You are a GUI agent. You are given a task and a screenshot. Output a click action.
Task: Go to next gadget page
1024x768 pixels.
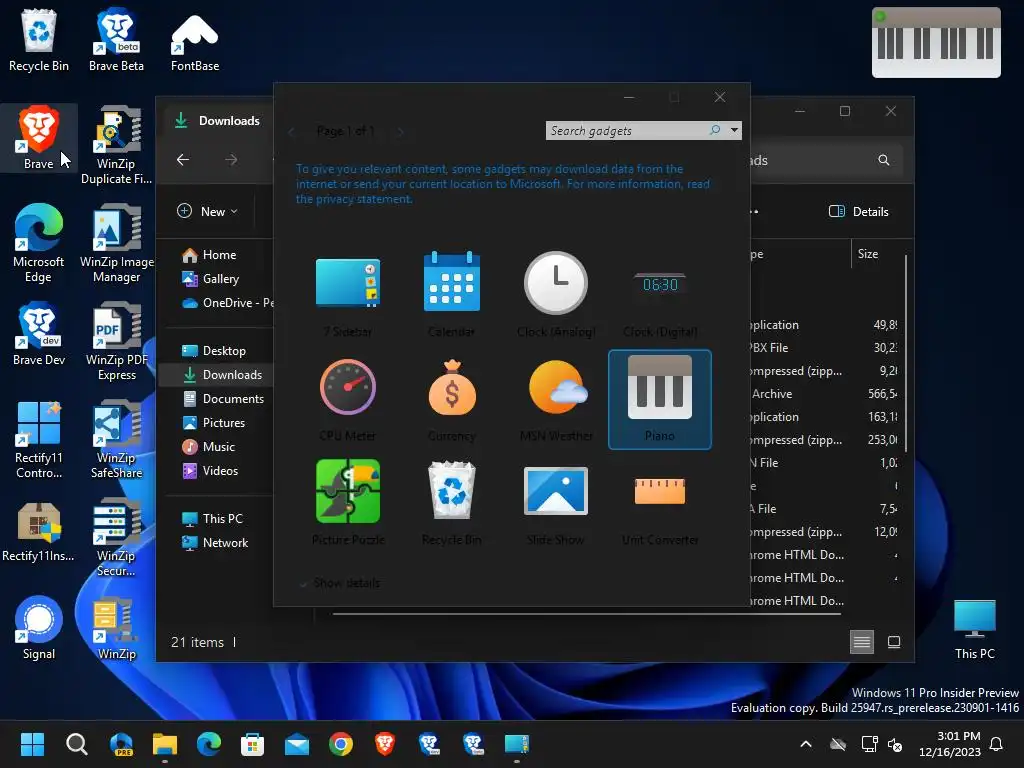click(x=400, y=131)
